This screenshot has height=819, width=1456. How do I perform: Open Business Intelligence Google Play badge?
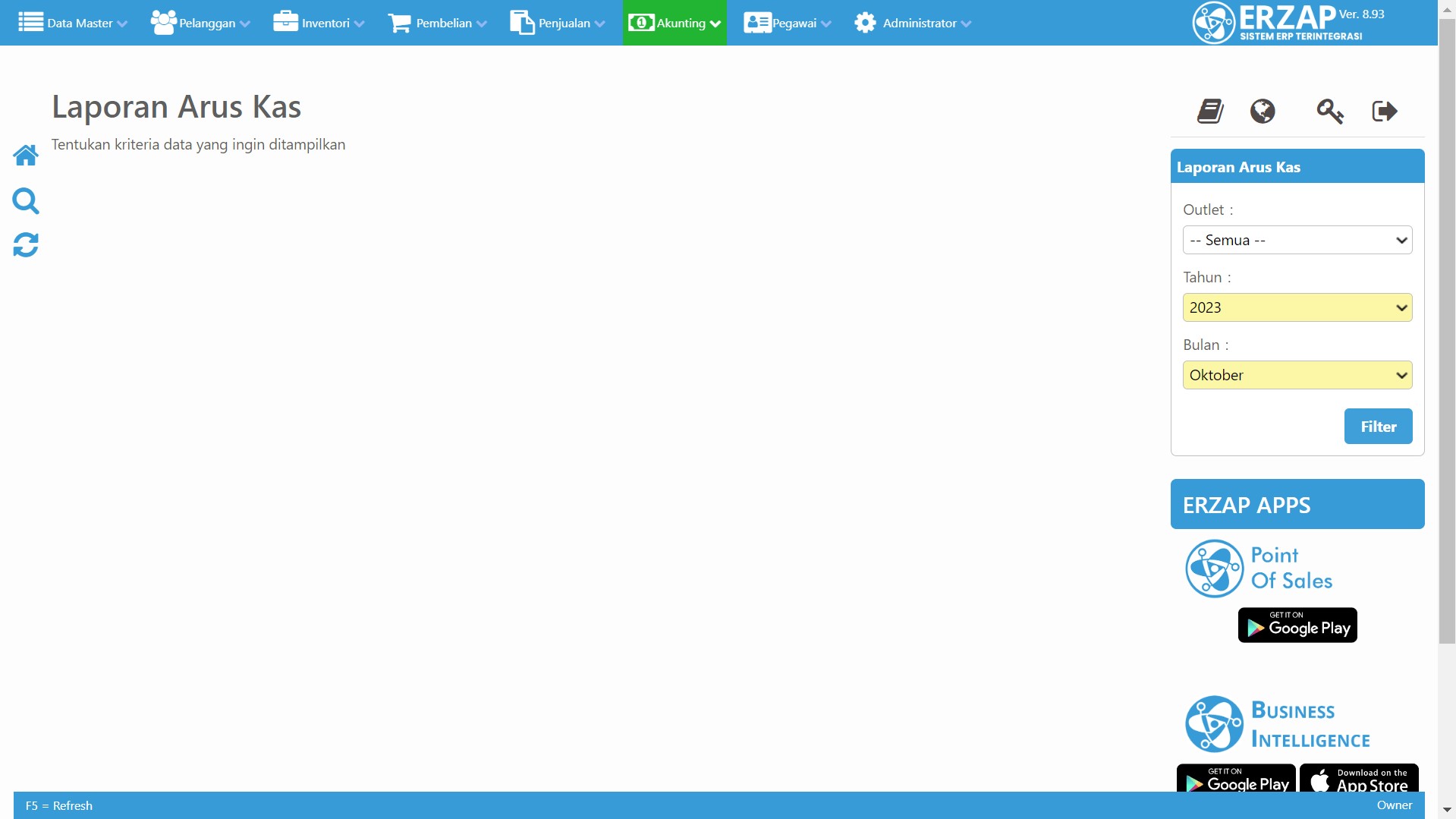[1236, 778]
